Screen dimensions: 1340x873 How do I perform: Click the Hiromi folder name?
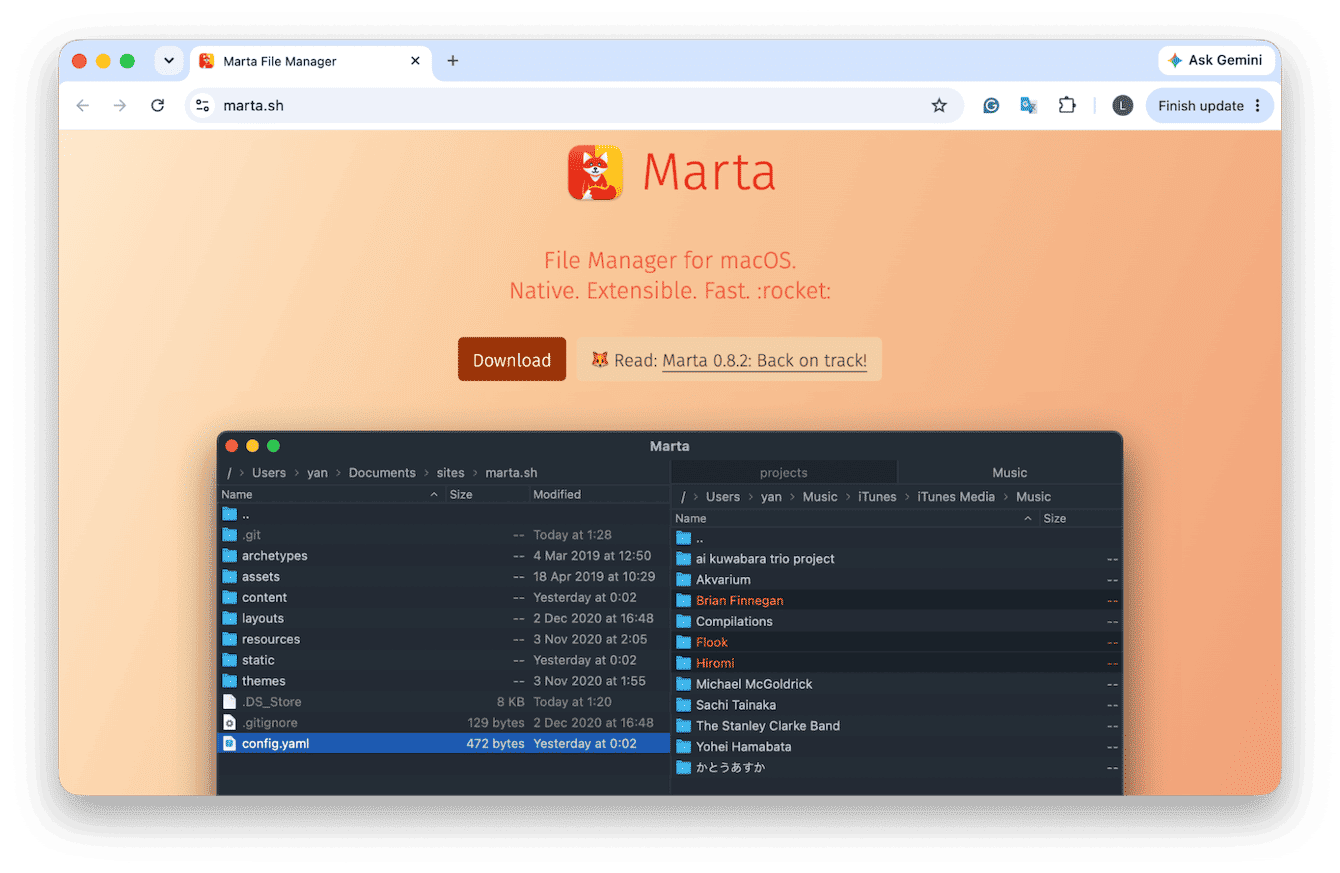pyautogui.click(x=715, y=663)
